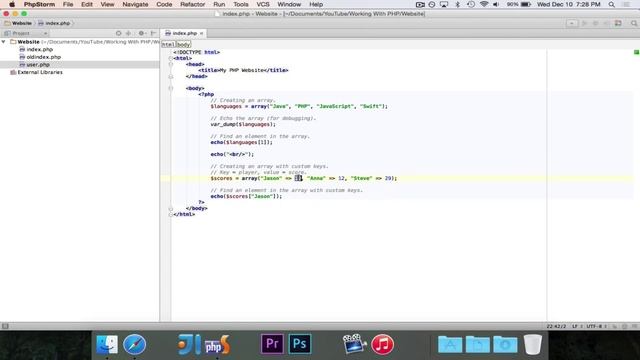The width and height of the screenshot is (640, 360).
Task: Open the Applications folder in dock
Action: [x=450, y=345]
